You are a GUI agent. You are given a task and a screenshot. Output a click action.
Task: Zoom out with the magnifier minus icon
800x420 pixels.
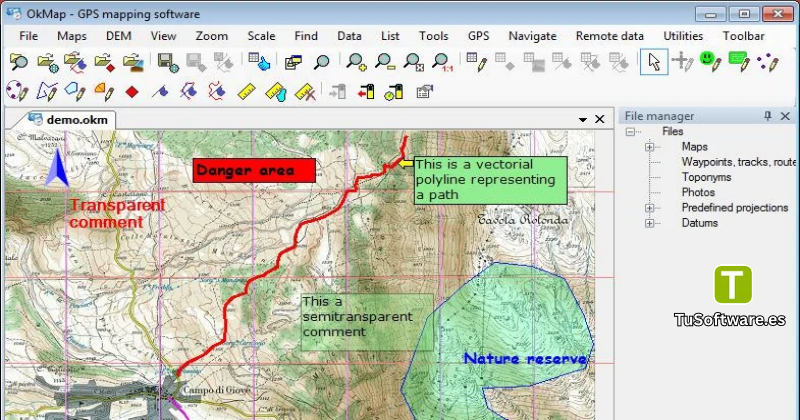pyautogui.click(x=384, y=62)
